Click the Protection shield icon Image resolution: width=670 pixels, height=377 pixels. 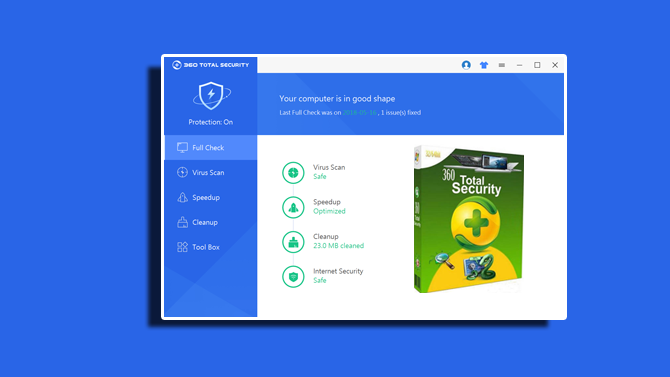tap(212, 95)
